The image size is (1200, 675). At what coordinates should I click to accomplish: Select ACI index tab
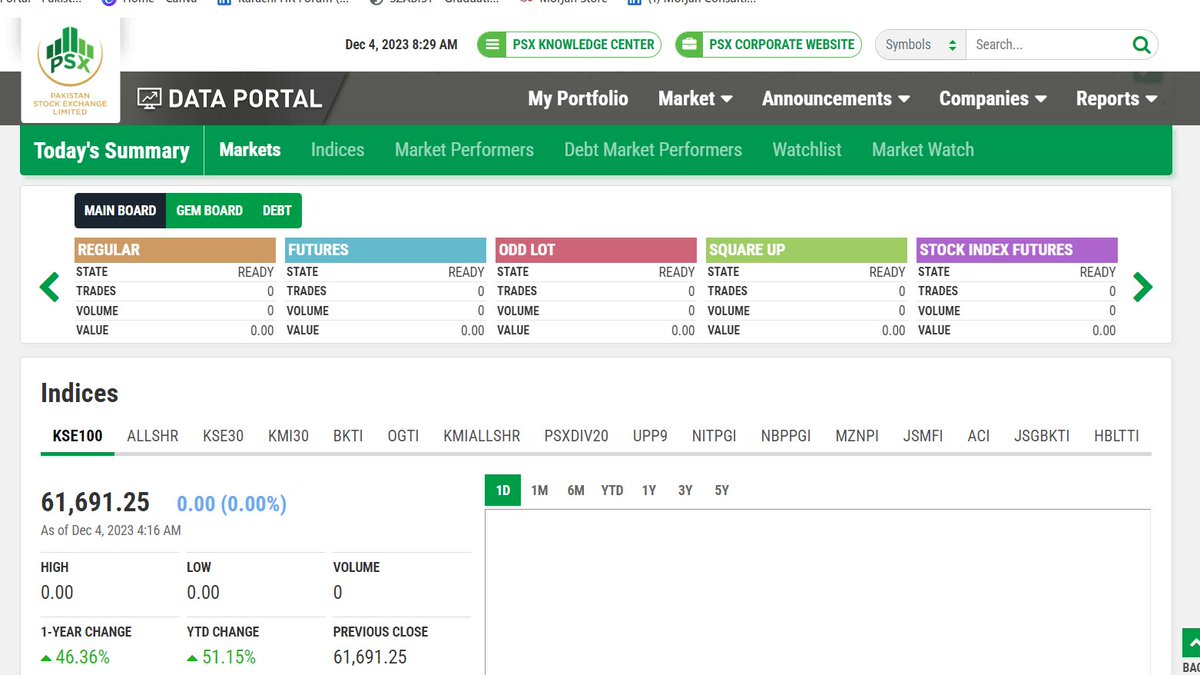979,436
